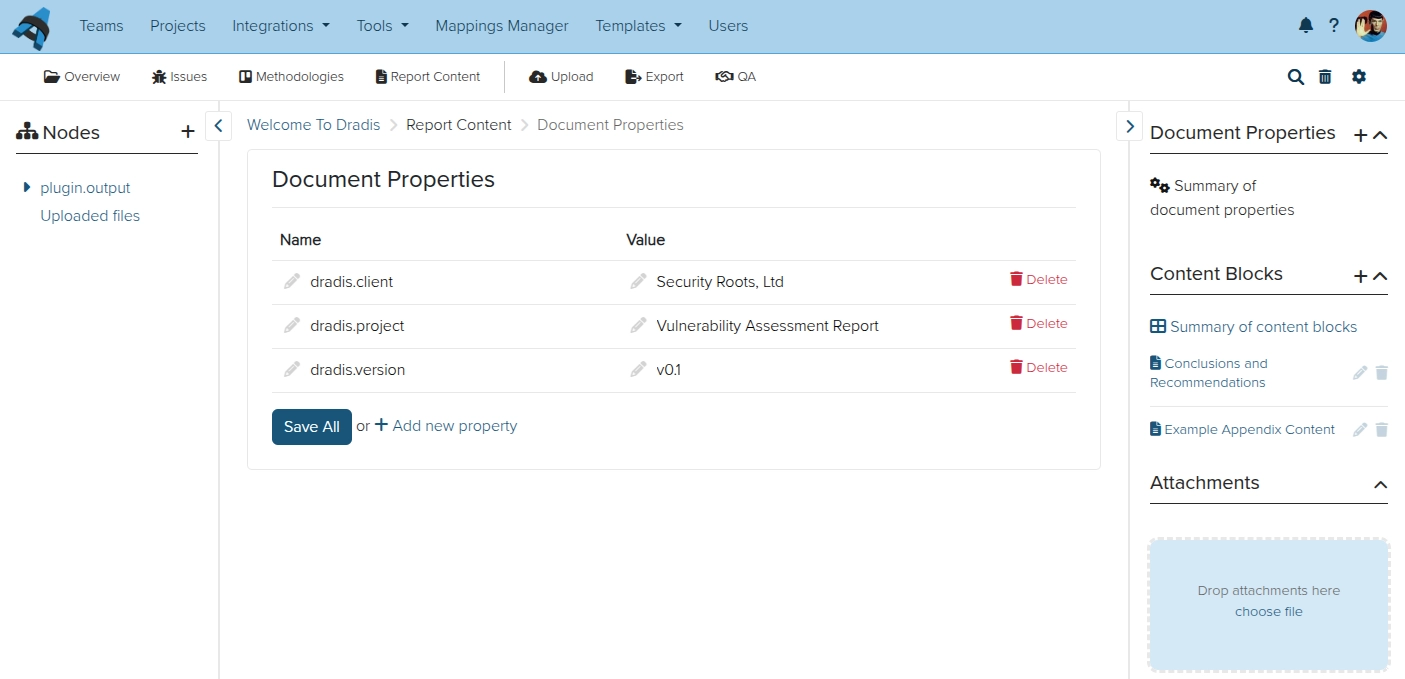
Task: Open the Upload tool
Action: click(x=561, y=77)
